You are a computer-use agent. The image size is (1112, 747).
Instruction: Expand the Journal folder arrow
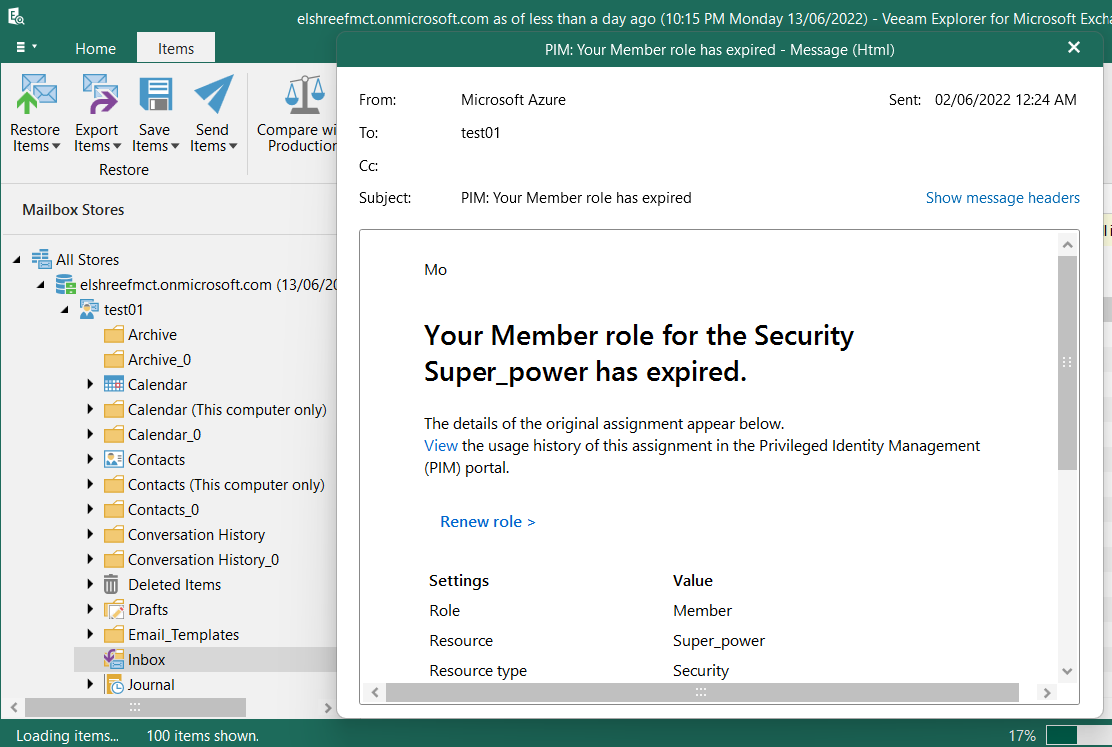coord(90,684)
